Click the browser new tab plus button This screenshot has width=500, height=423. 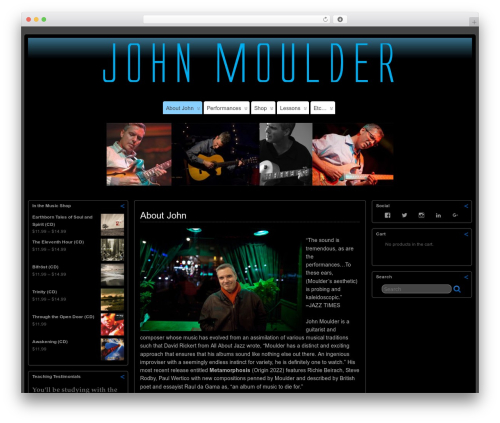[x=474, y=22]
